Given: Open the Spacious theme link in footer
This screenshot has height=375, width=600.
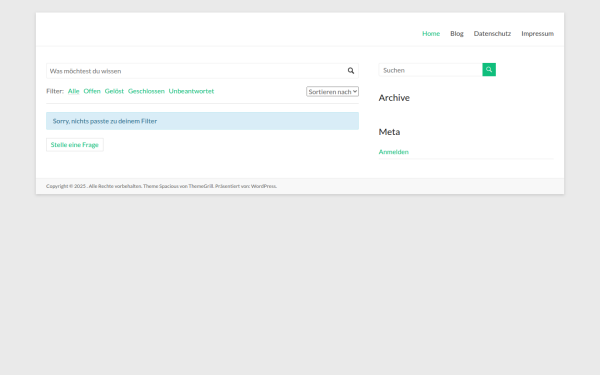Looking at the screenshot, I should point(169,186).
